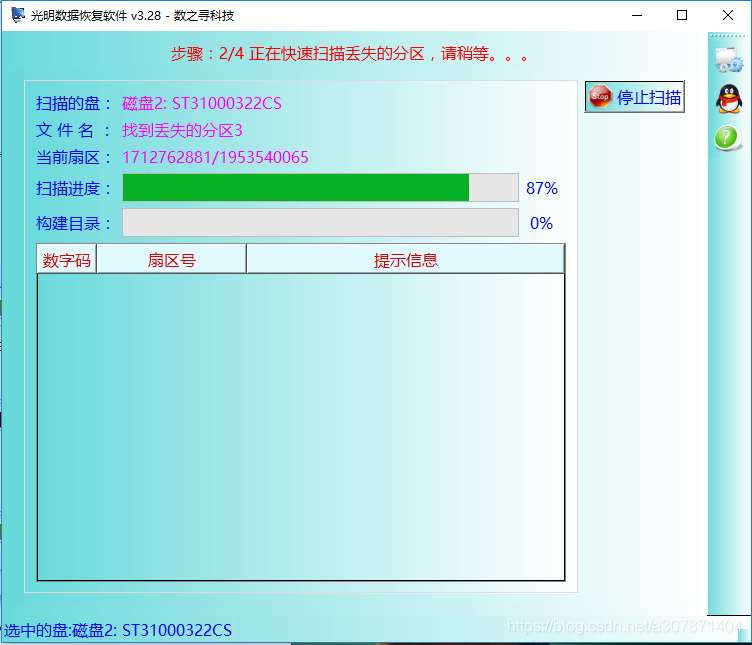Viewport: 752px width, 645px height.
Task: Click the step 2/4 status message
Action: 350,54
